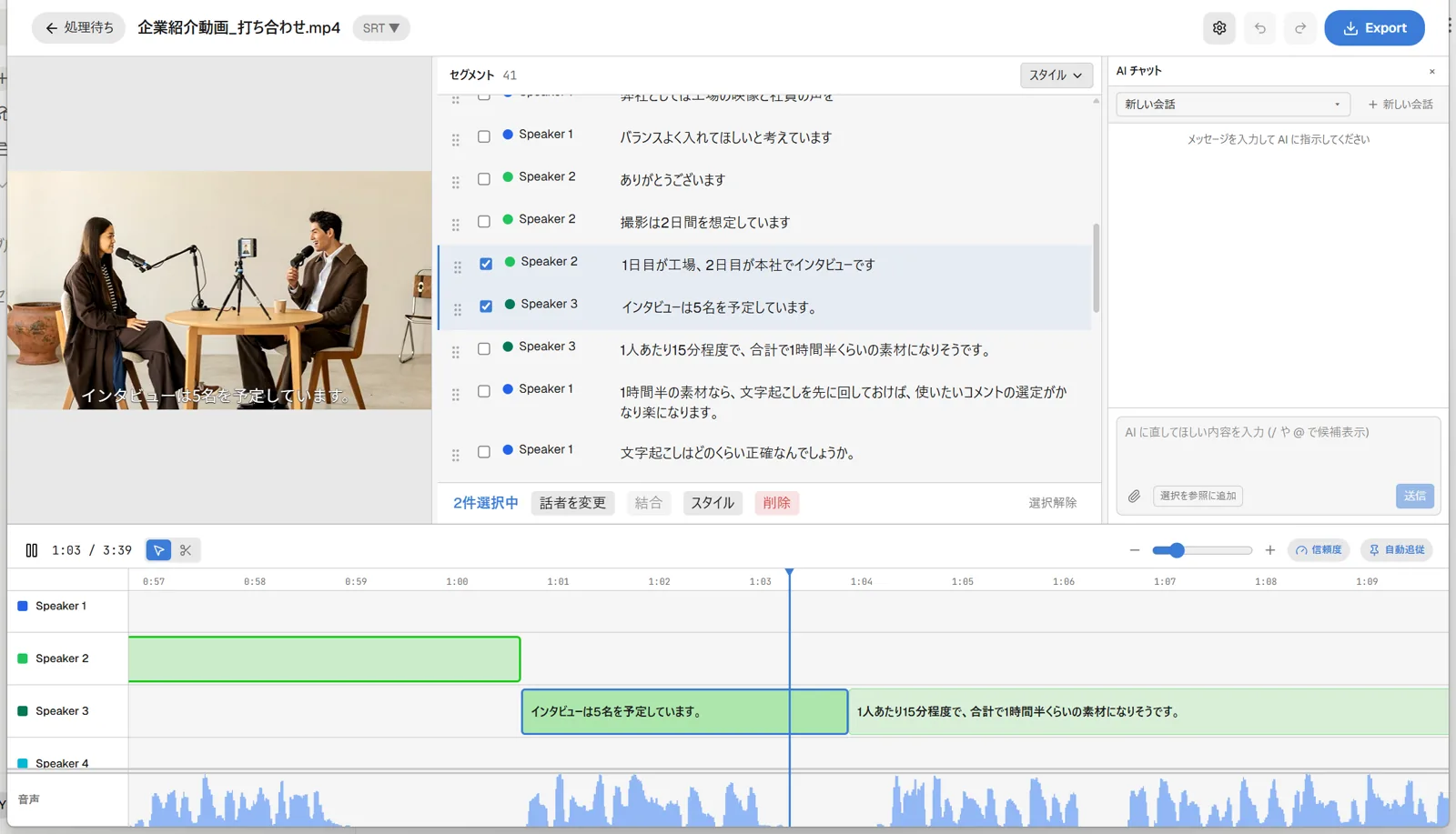Close the AI チャット panel
1456x834 pixels.
pyautogui.click(x=1431, y=72)
